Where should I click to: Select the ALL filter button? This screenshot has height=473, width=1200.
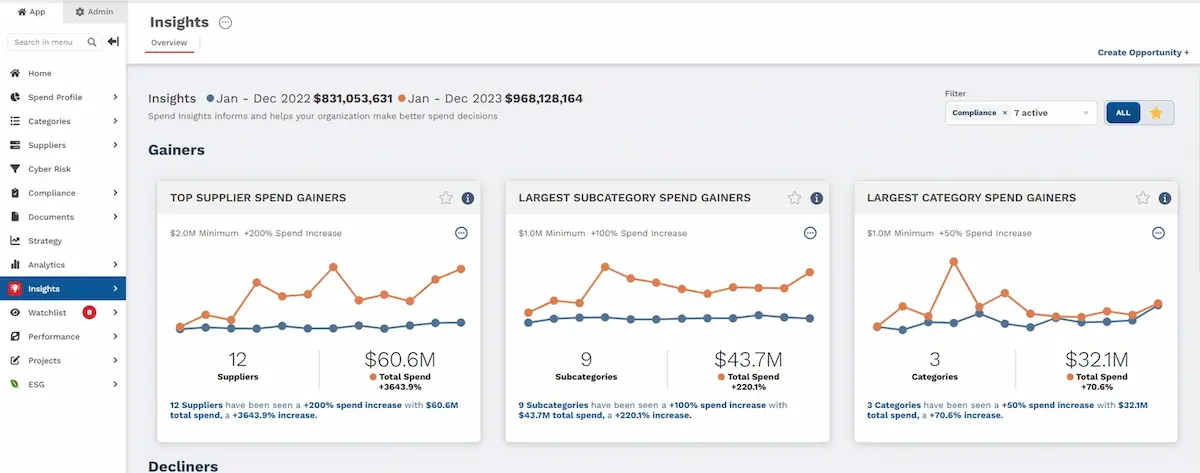[1122, 113]
